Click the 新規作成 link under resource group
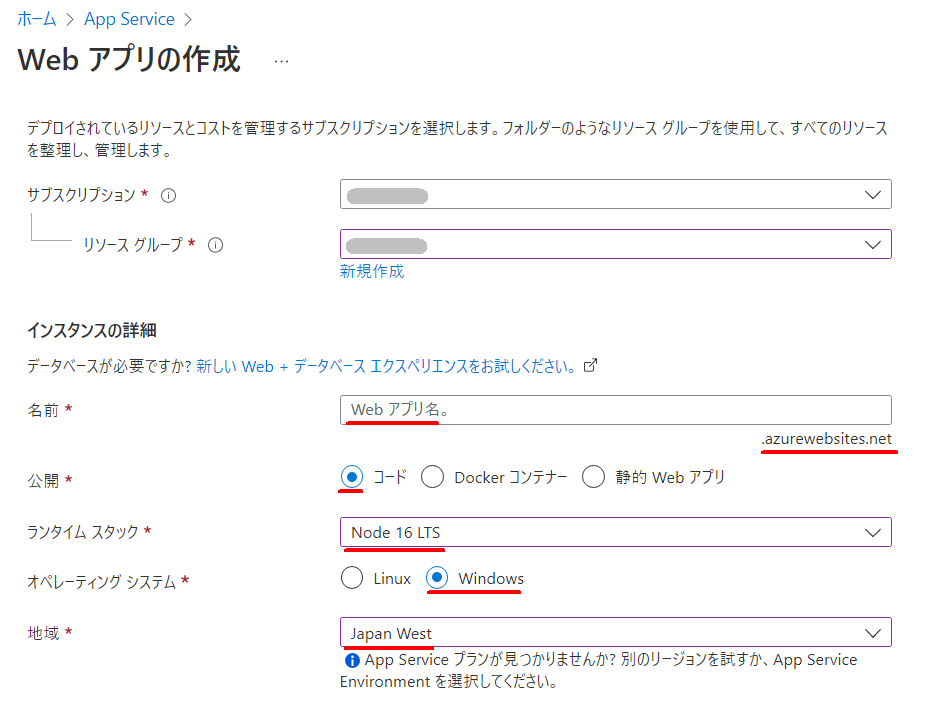This screenshot has height=709, width=946. 372,272
